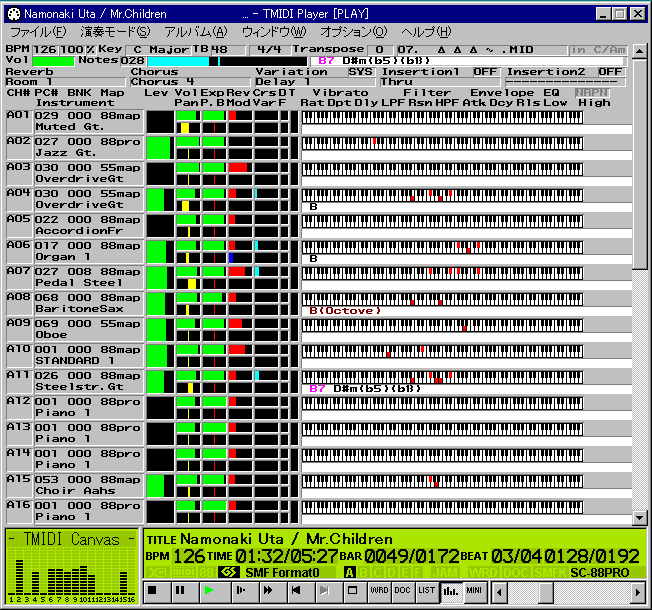Open the オプション(O) menu
Image resolution: width=652 pixels, height=610 pixels.
point(353,32)
